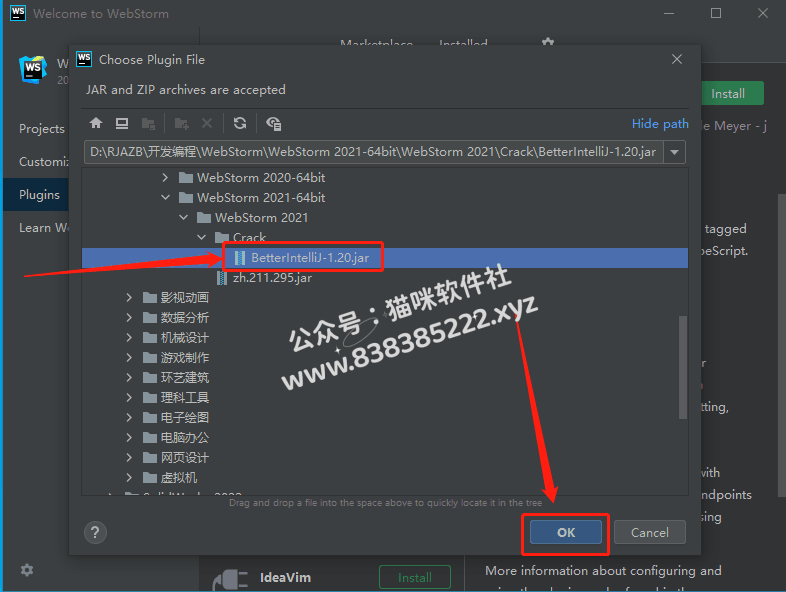Select the WebStorm 2020-64bit folder
The height and width of the screenshot is (592, 786).
point(252,177)
